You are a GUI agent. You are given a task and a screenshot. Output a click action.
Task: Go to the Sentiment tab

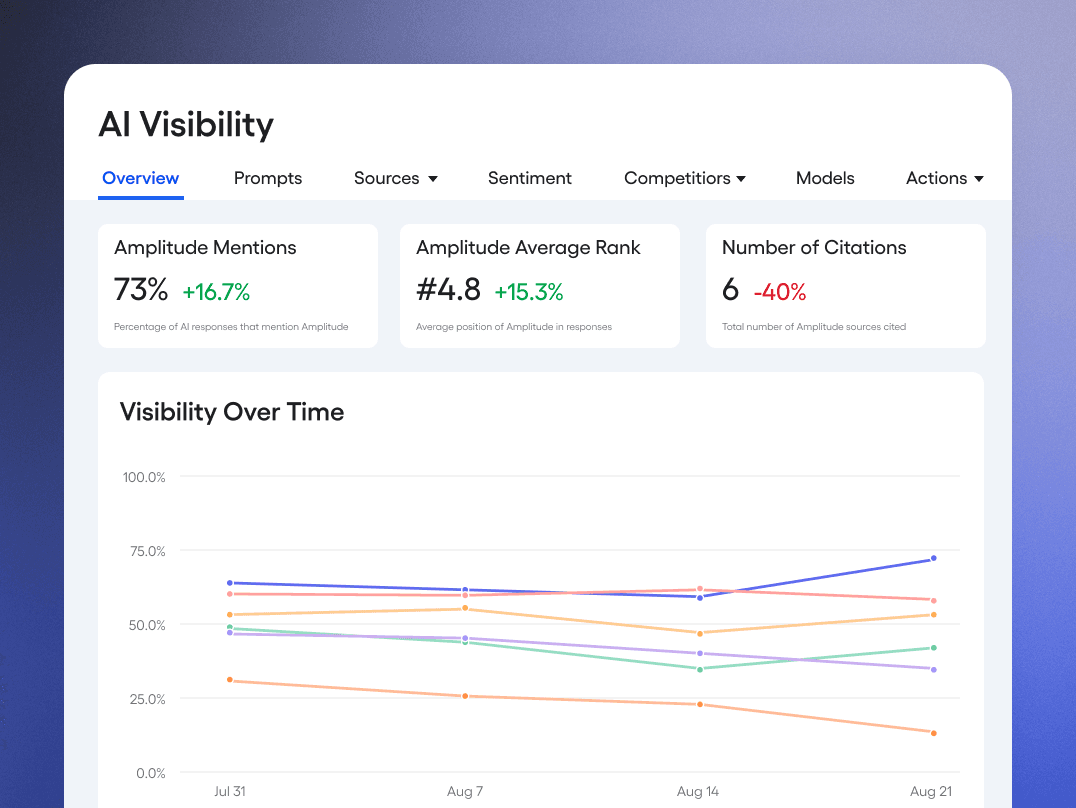(x=530, y=178)
